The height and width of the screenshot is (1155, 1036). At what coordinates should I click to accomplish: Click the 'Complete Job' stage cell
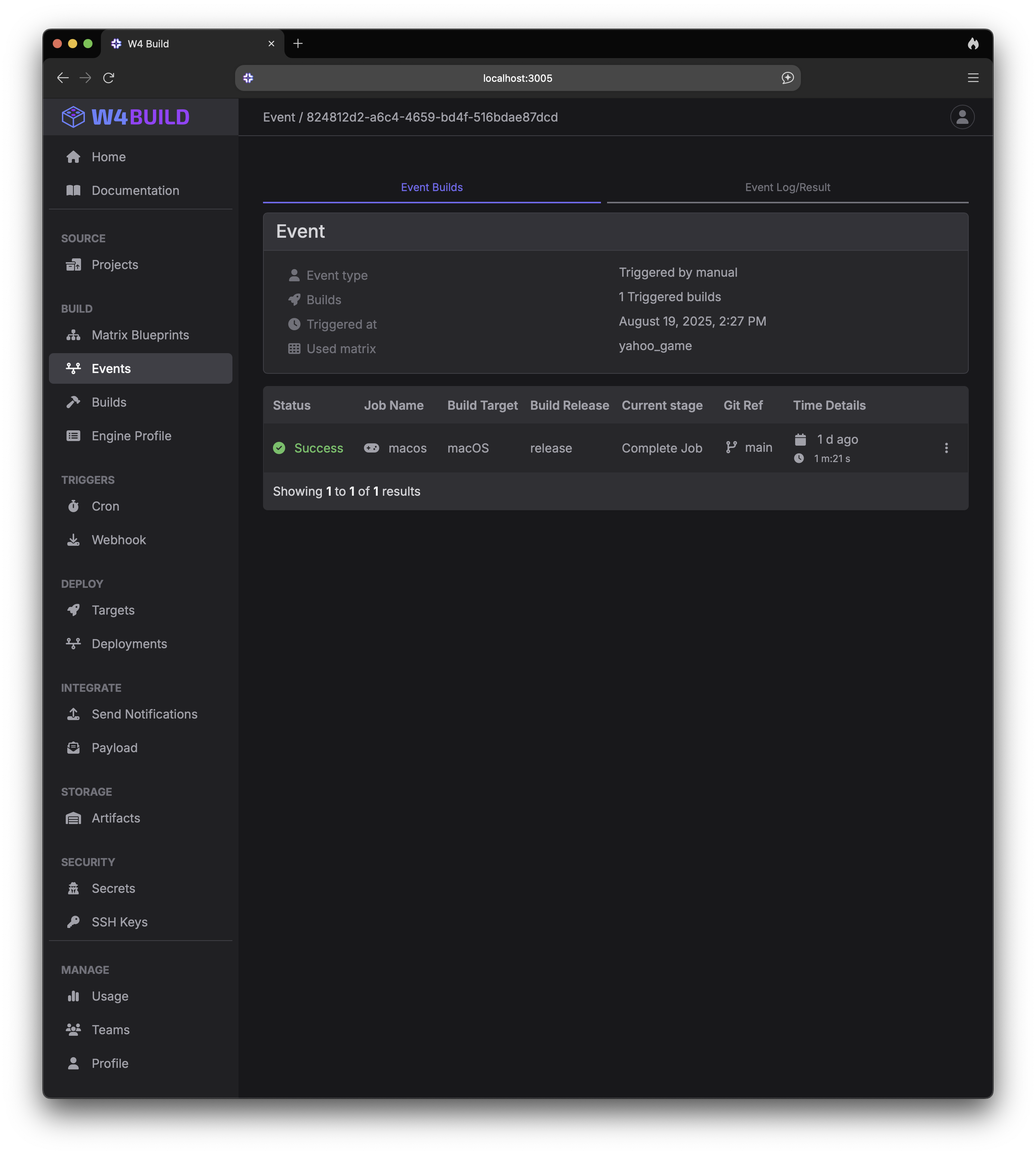(661, 448)
